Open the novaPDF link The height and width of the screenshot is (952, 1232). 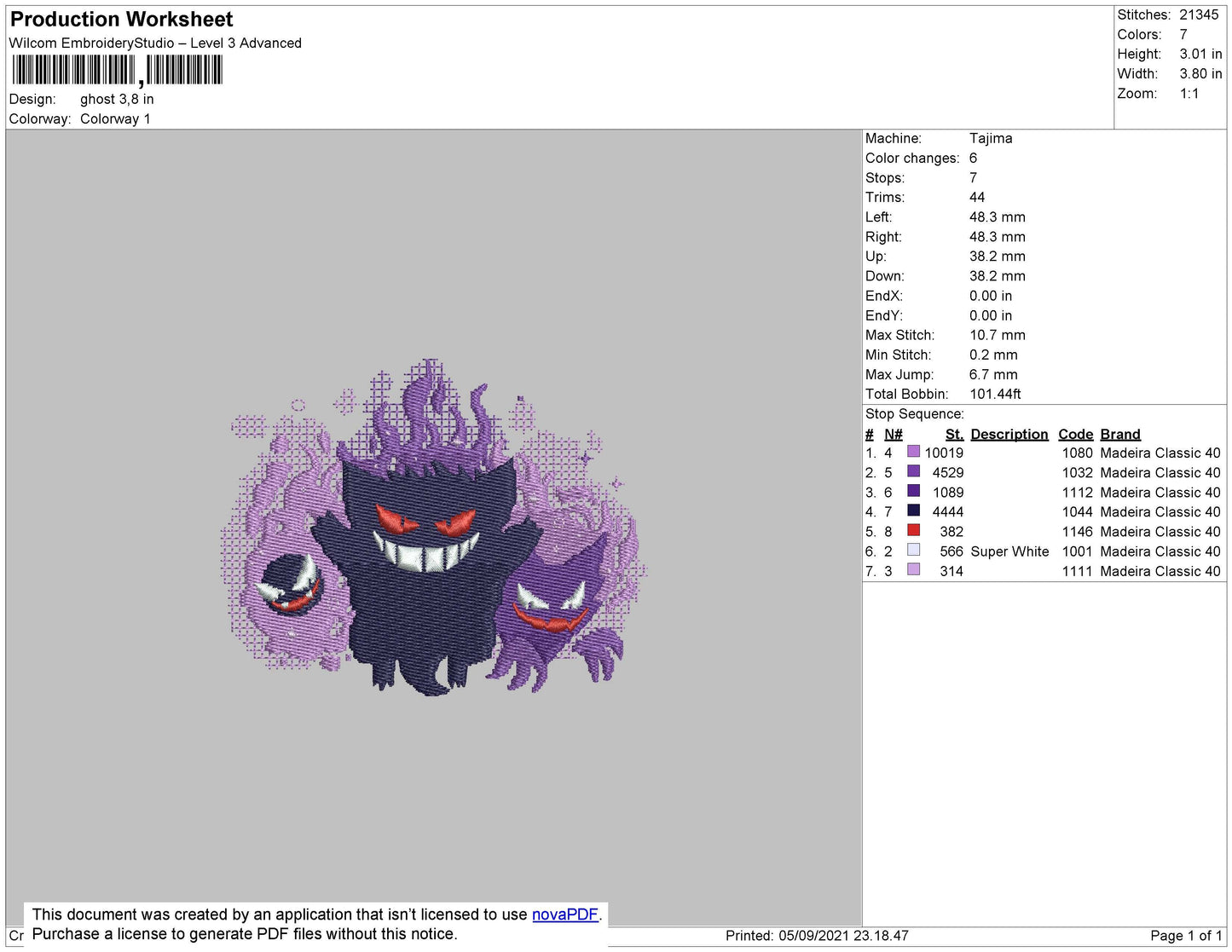point(565,914)
